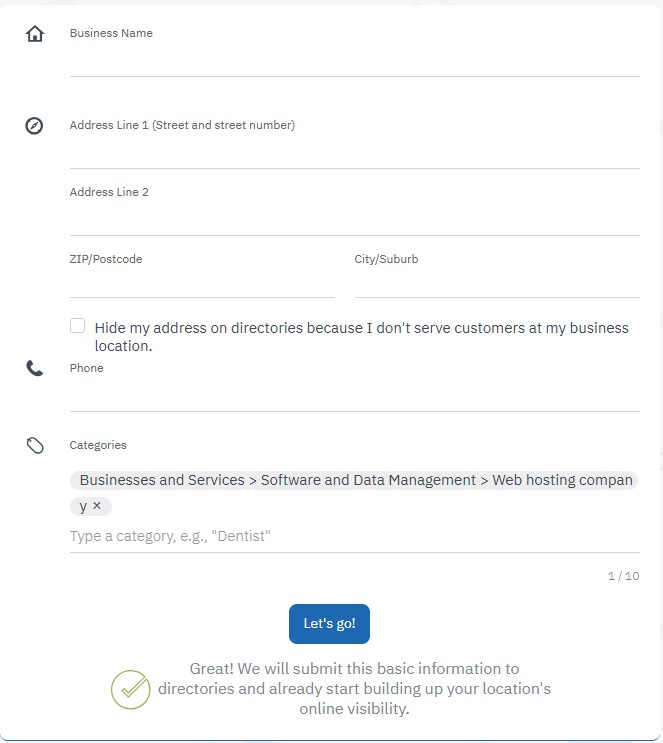
Task: Click the house icon beside Business Name
Action: pos(35,34)
